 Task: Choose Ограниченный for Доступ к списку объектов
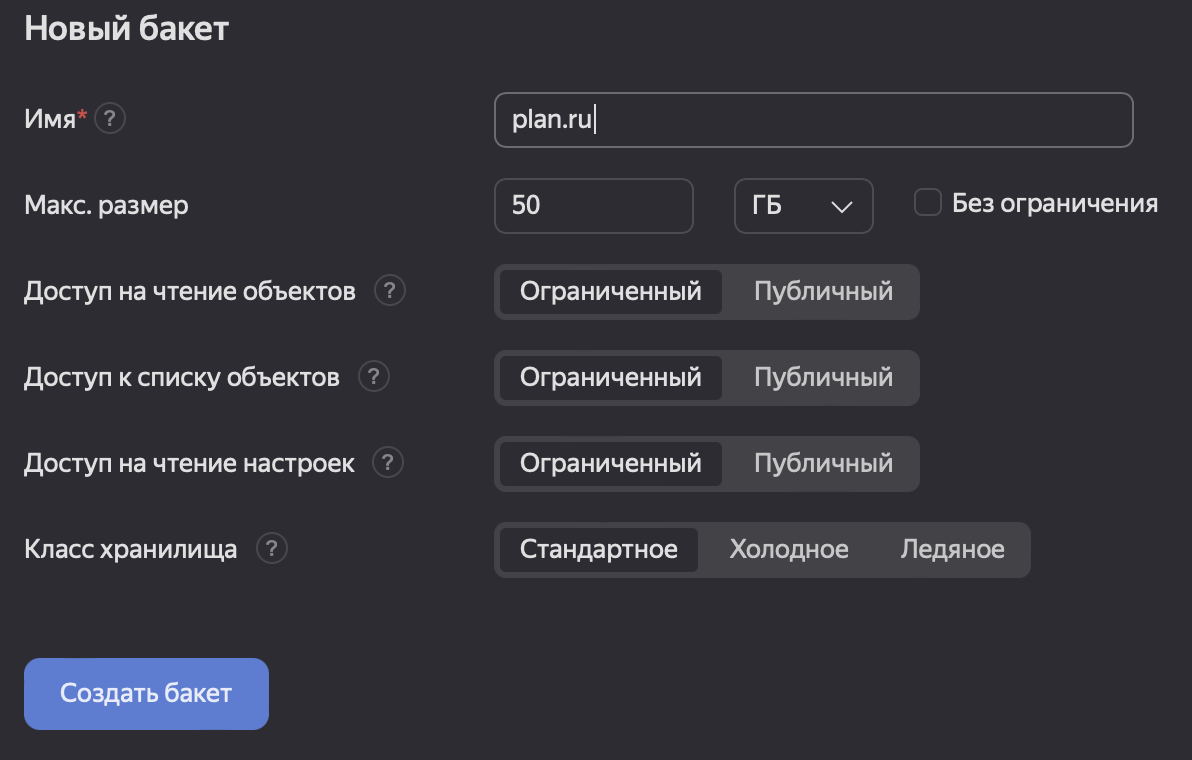coord(608,377)
